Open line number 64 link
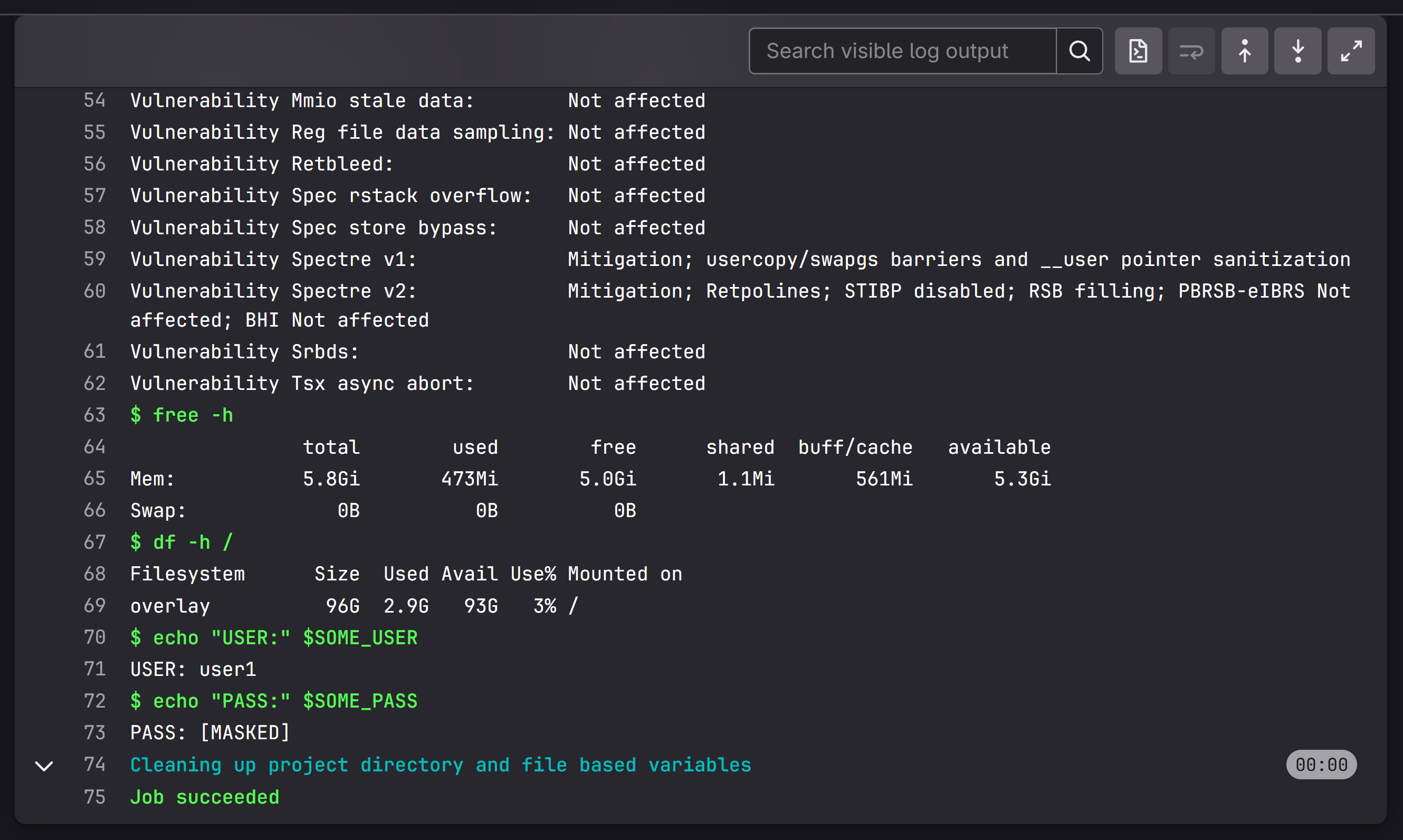The image size is (1403, 840). pyautogui.click(x=94, y=446)
